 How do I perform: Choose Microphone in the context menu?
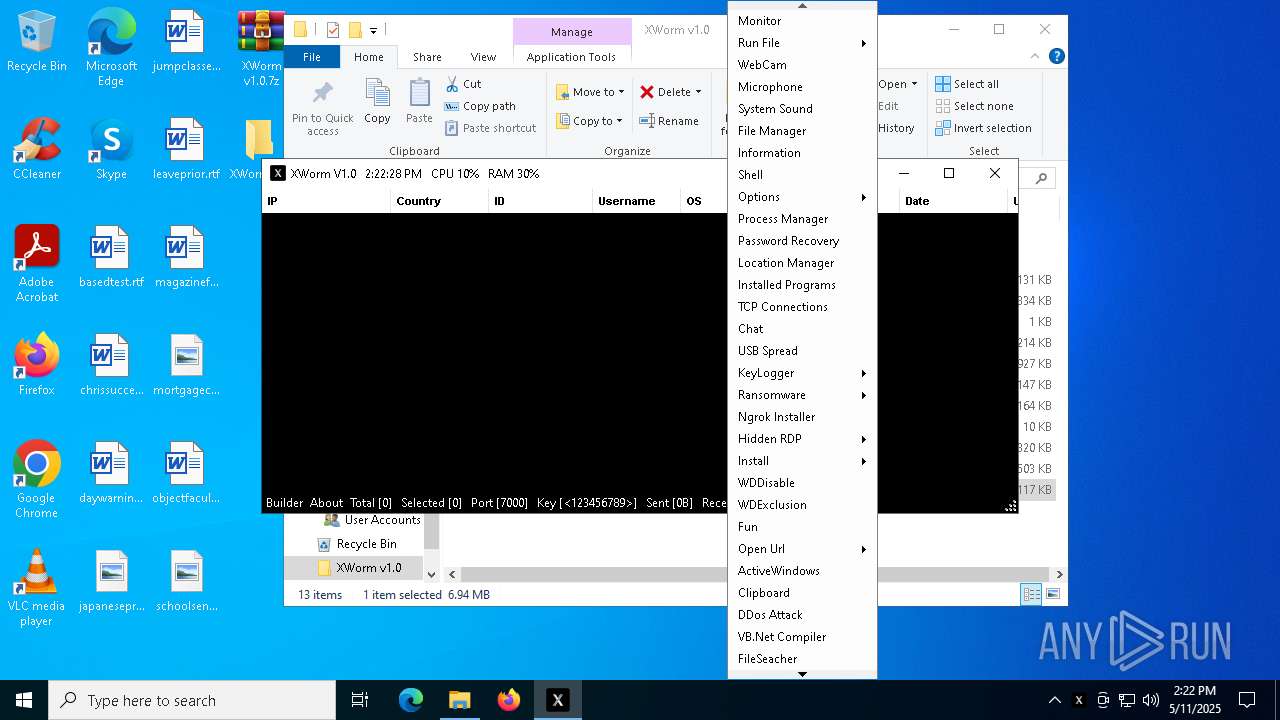click(x=802, y=87)
